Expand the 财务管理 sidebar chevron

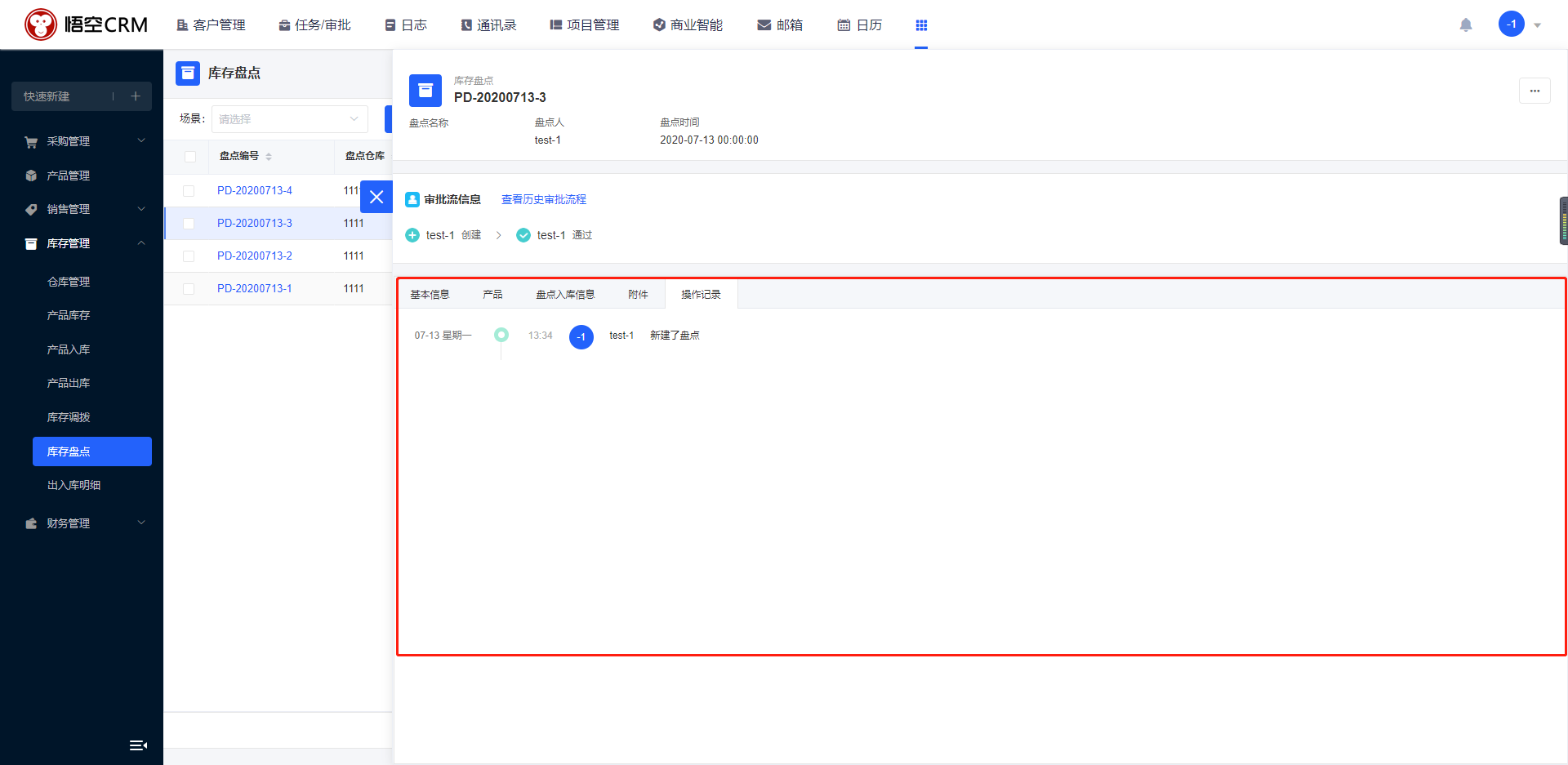[x=141, y=523]
